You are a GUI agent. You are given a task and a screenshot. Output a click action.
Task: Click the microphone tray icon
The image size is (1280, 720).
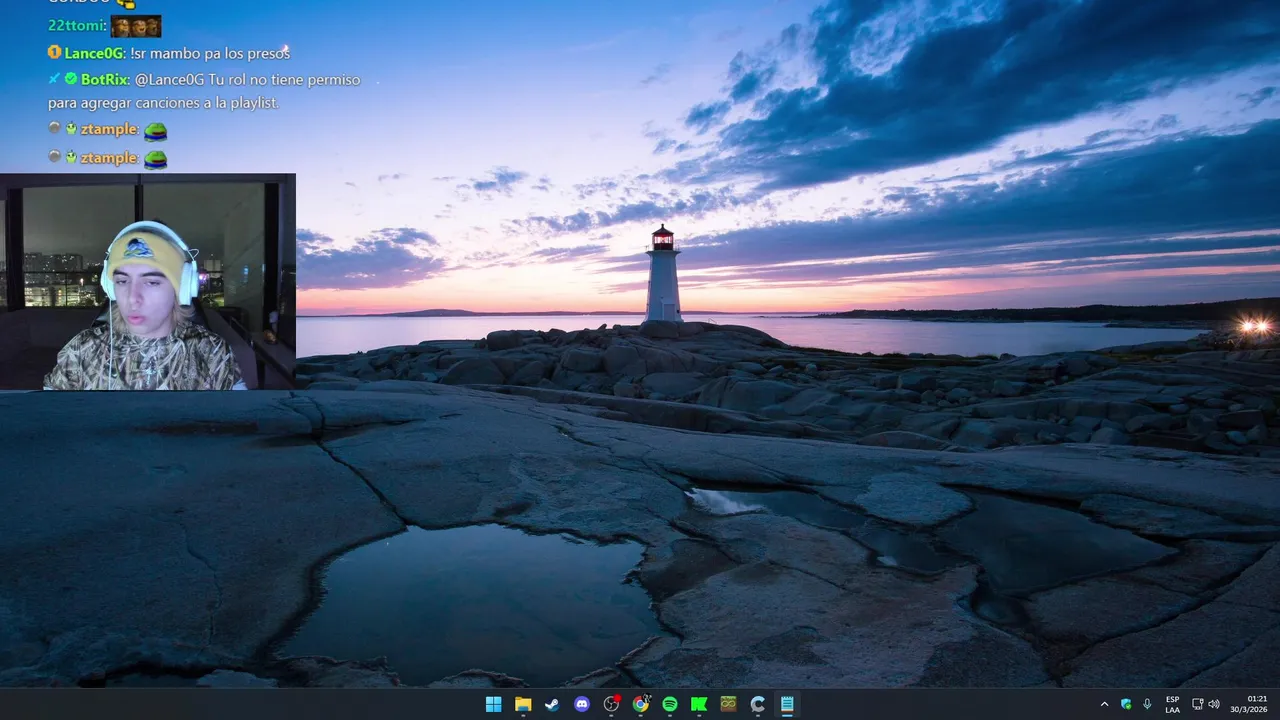(x=1147, y=704)
